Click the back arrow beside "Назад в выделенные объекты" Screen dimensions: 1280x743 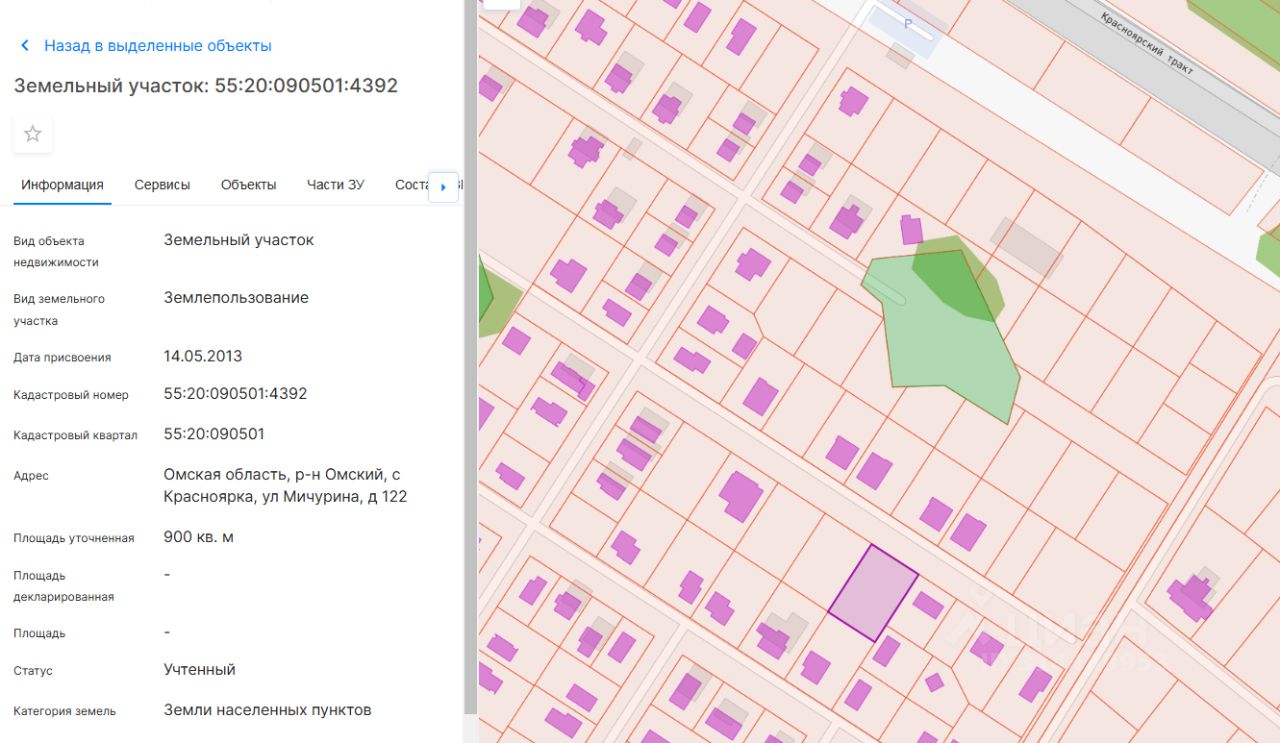coord(25,46)
